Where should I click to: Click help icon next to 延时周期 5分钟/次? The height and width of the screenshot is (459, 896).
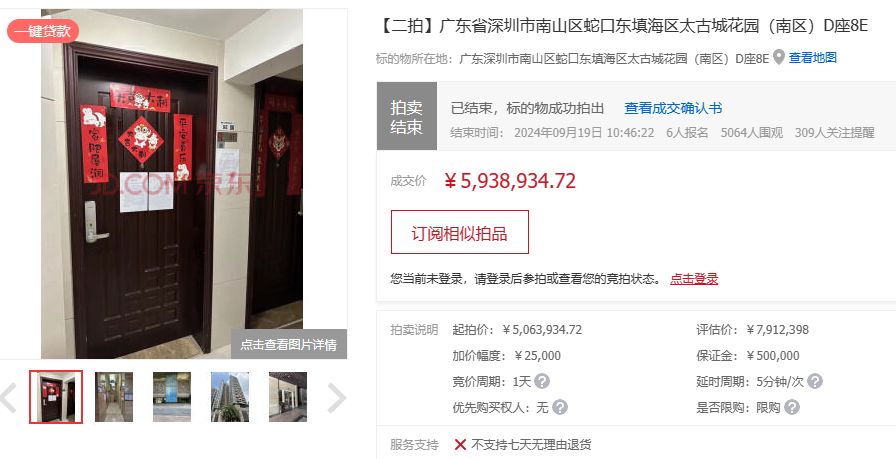815,381
